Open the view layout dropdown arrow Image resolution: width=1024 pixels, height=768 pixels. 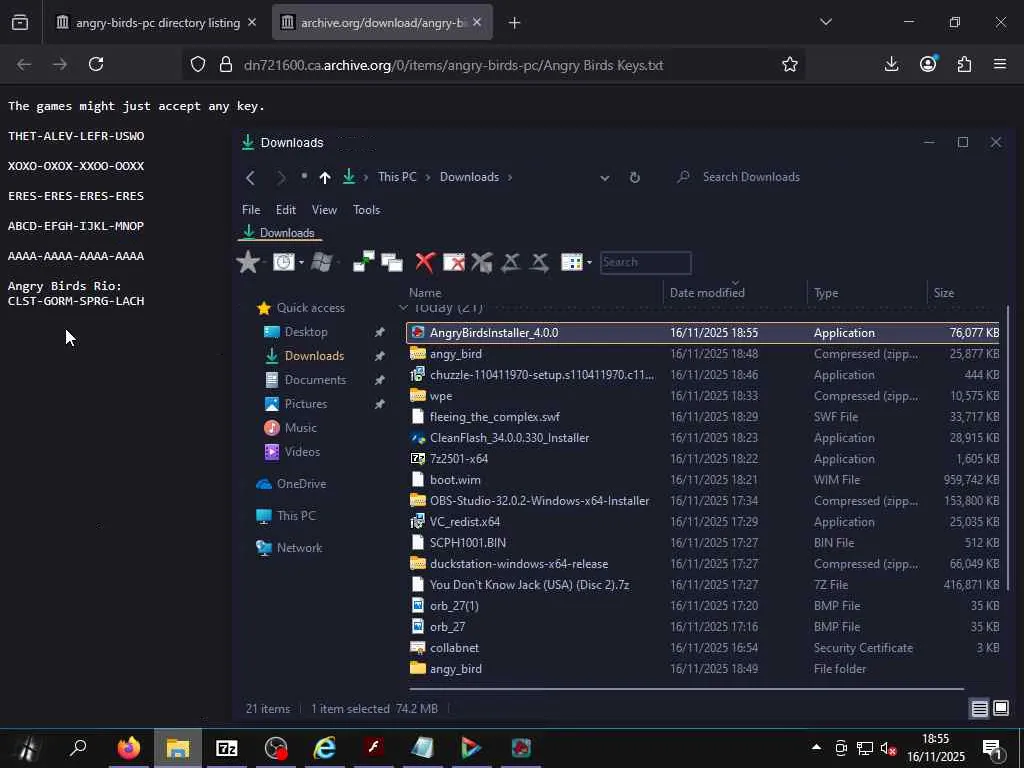pyautogui.click(x=589, y=263)
